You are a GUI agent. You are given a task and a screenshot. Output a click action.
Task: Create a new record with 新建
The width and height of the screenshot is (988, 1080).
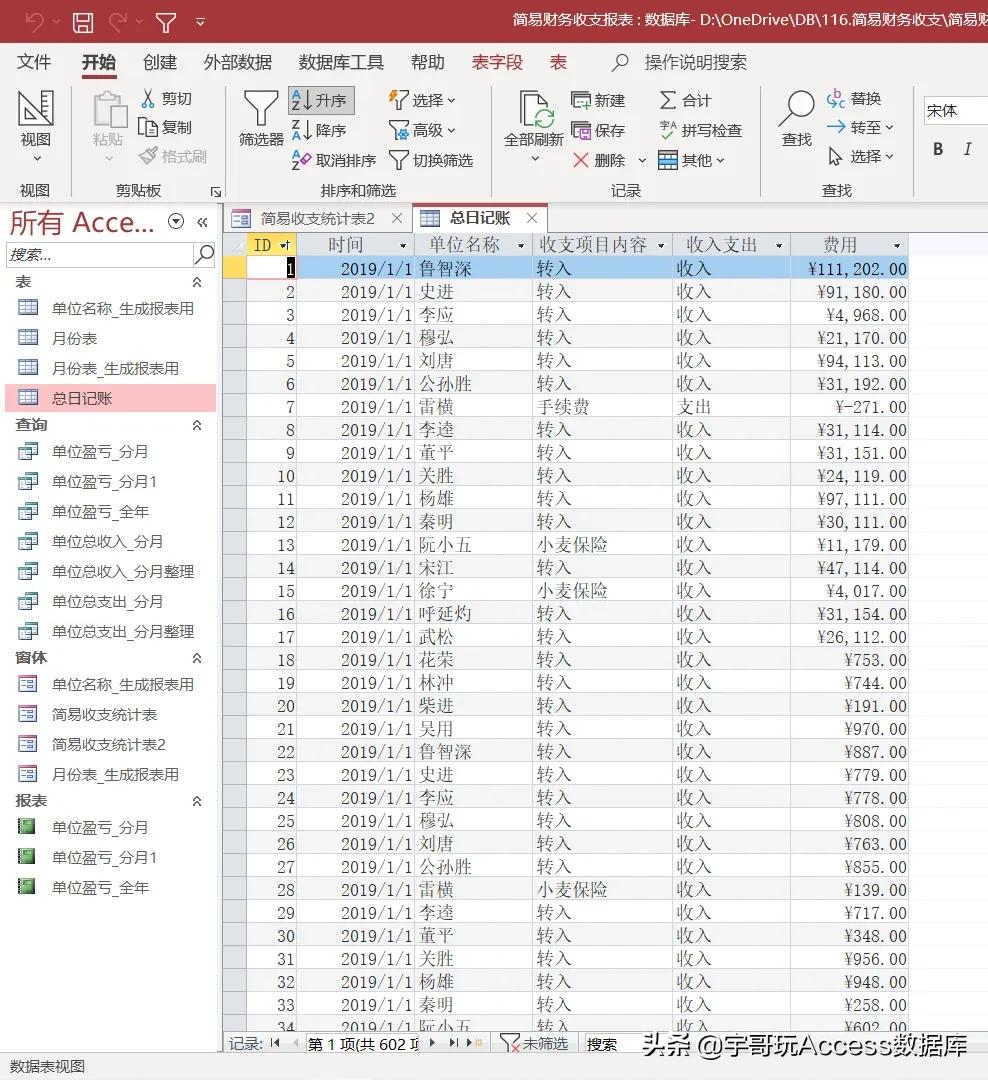pos(598,100)
